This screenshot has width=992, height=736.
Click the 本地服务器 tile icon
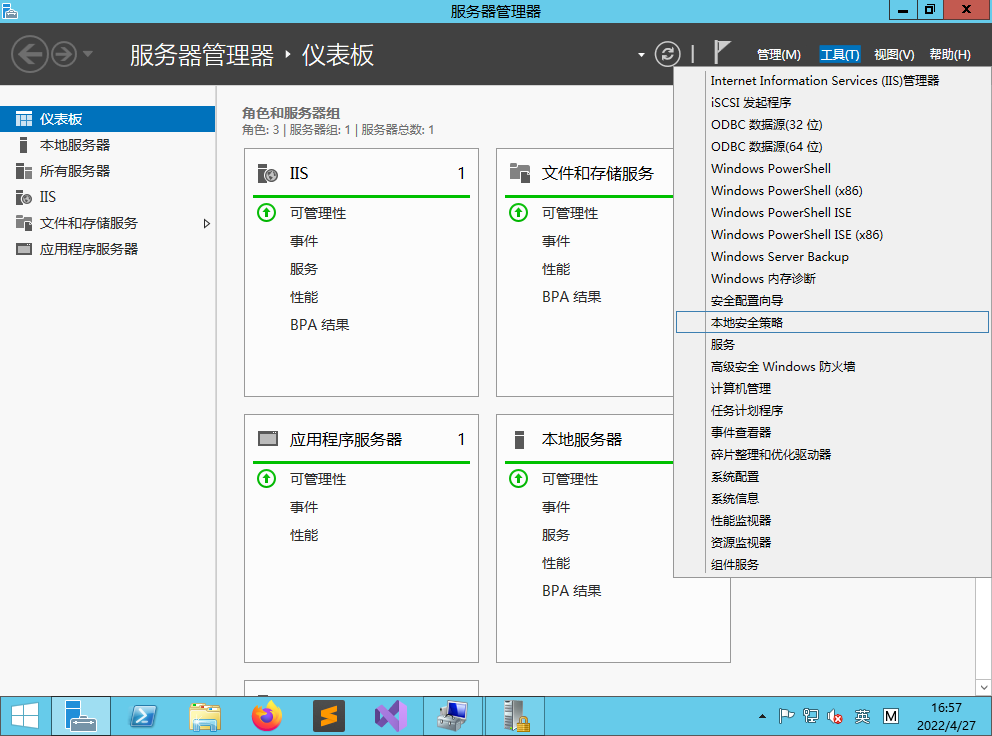pyautogui.click(x=519, y=439)
